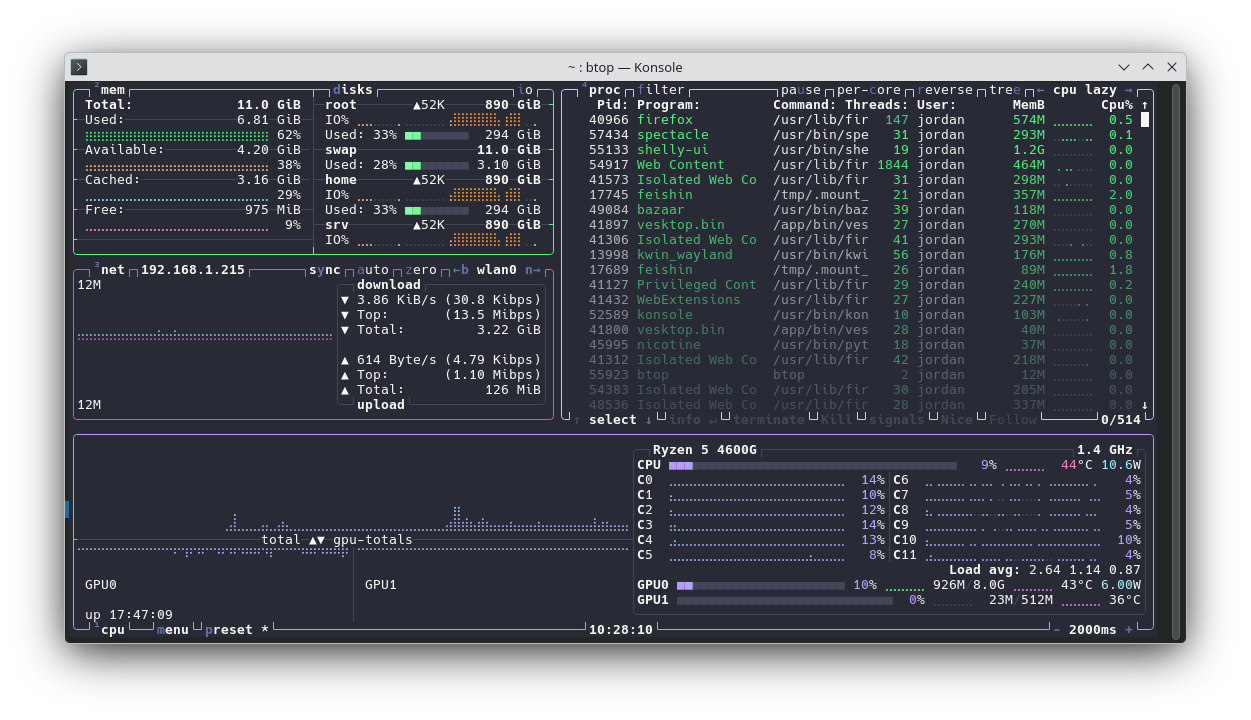Toggle per-core process usage
Viewport: 1251px width, 720px height.
click(x=869, y=90)
